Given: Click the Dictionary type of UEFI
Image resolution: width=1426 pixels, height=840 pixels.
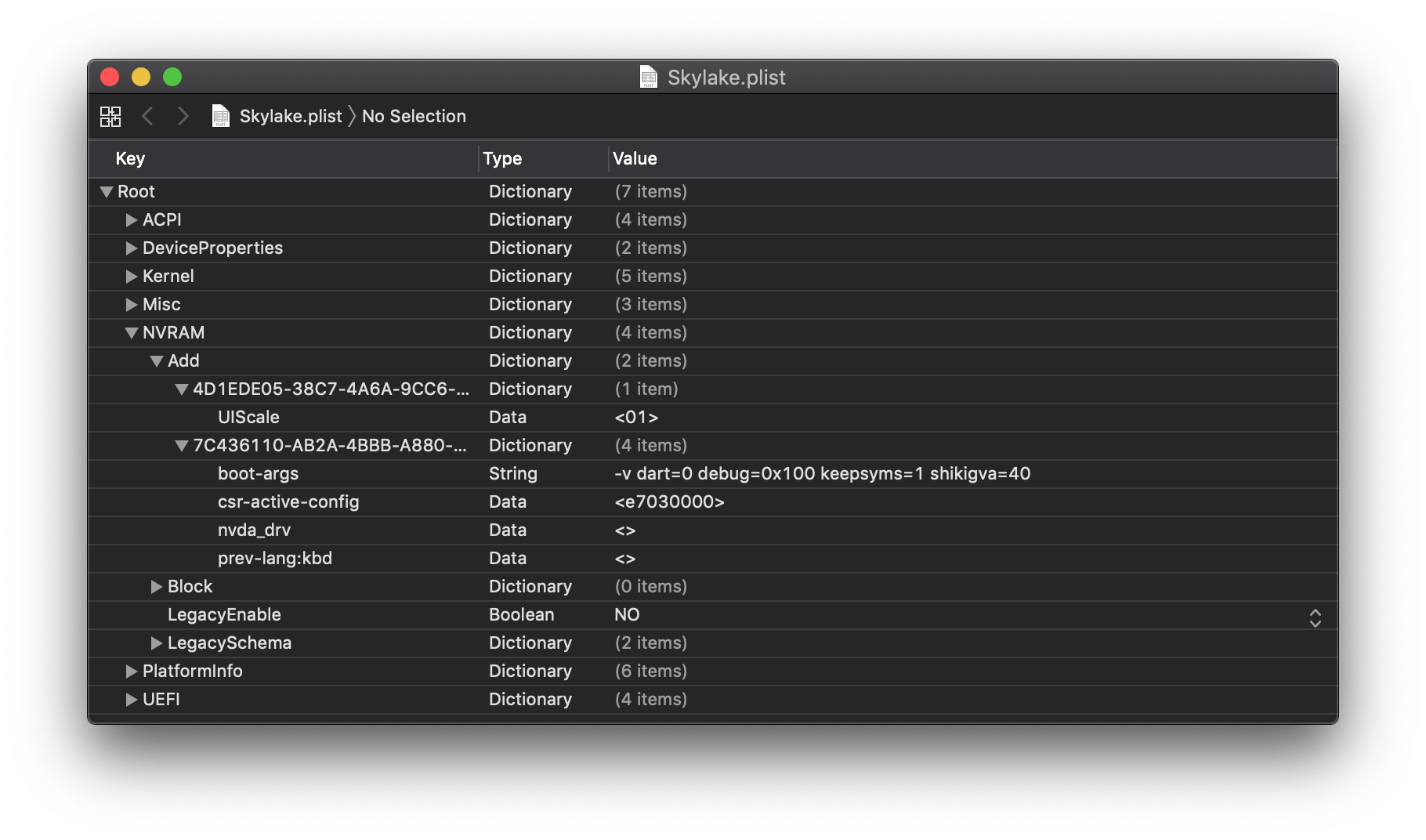Looking at the screenshot, I should click(x=530, y=699).
